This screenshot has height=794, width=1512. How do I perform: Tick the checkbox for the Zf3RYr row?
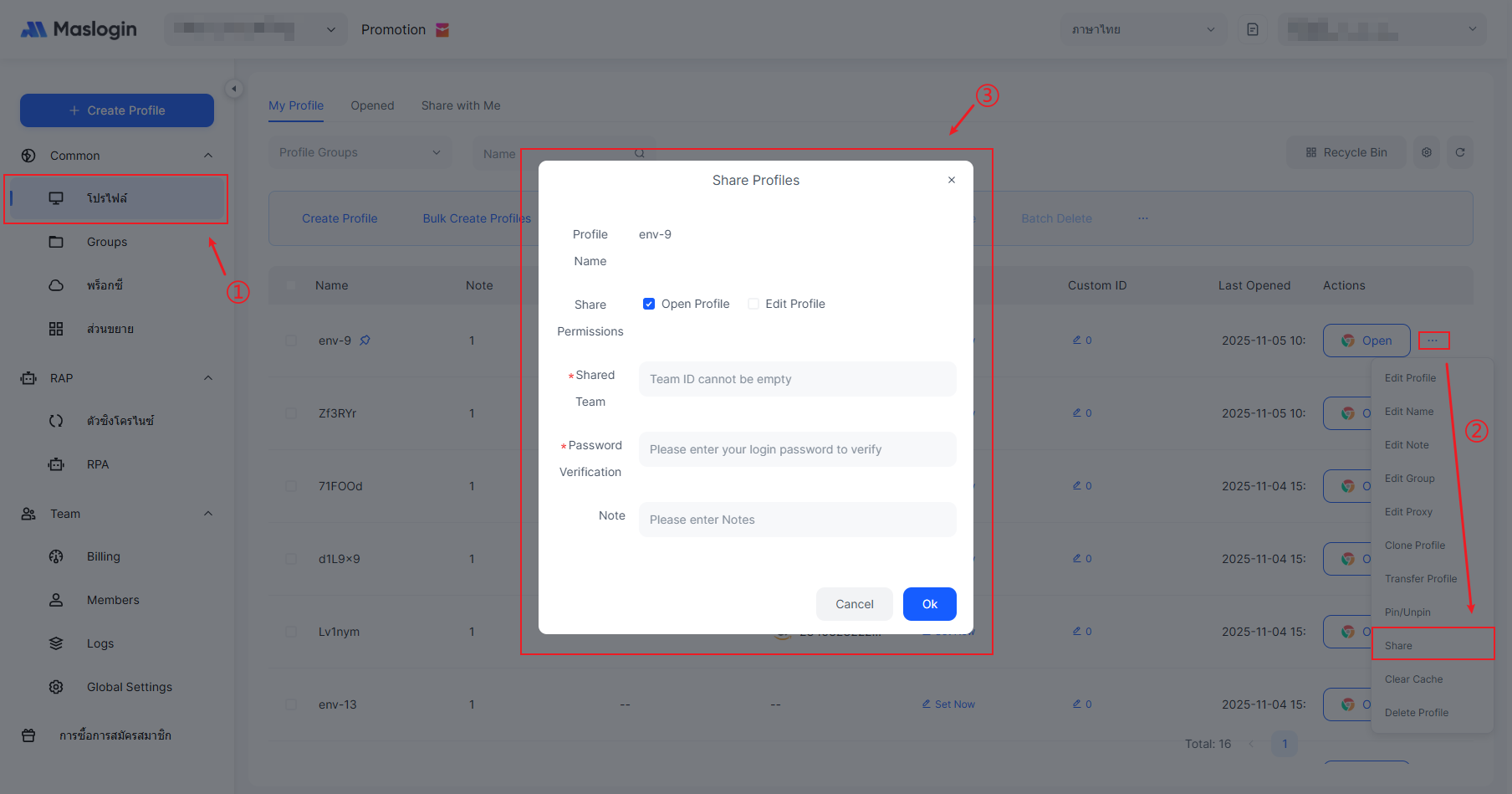coord(291,413)
